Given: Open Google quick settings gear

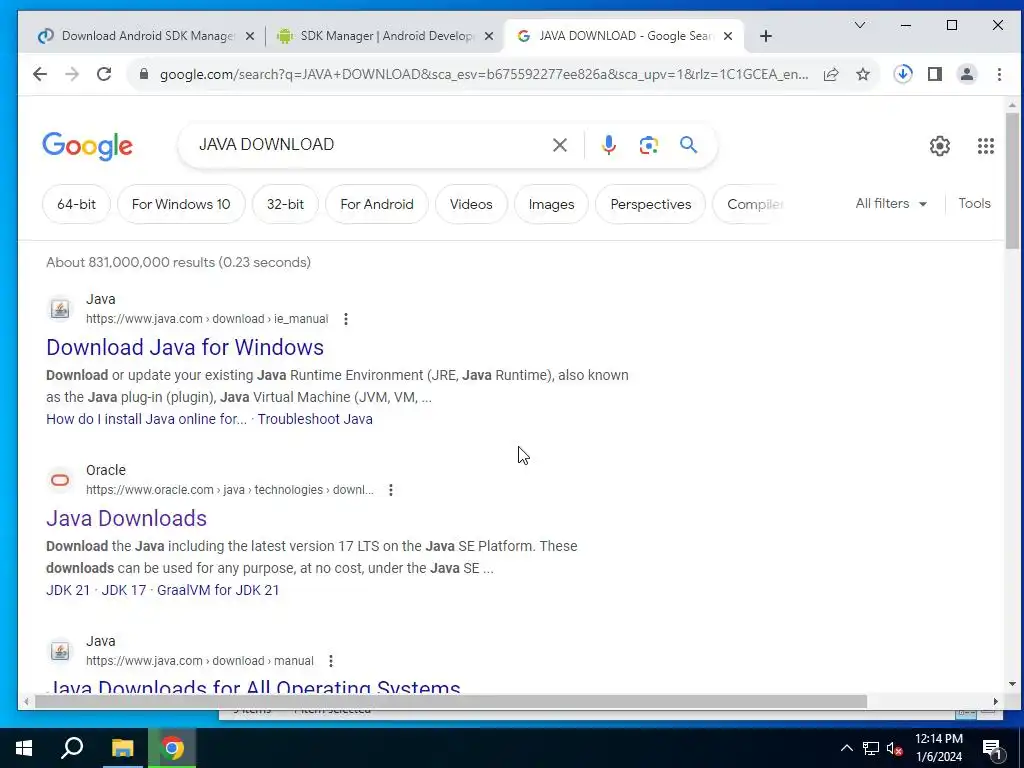Looking at the screenshot, I should [x=940, y=146].
